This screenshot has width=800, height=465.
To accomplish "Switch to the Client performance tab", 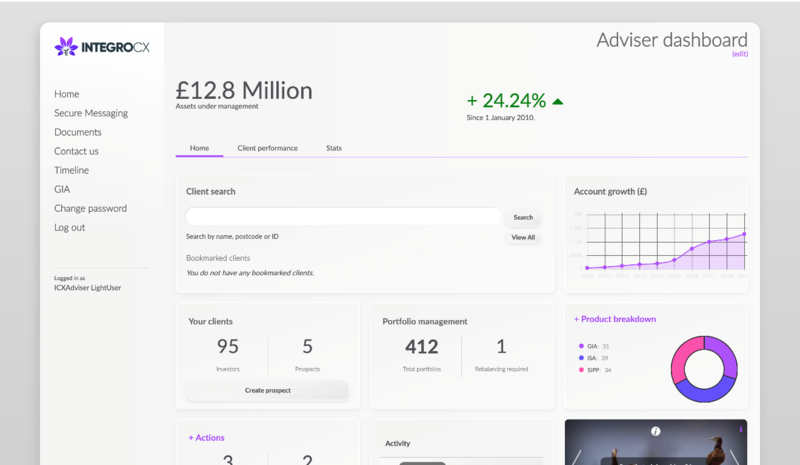I will click(x=267, y=148).
